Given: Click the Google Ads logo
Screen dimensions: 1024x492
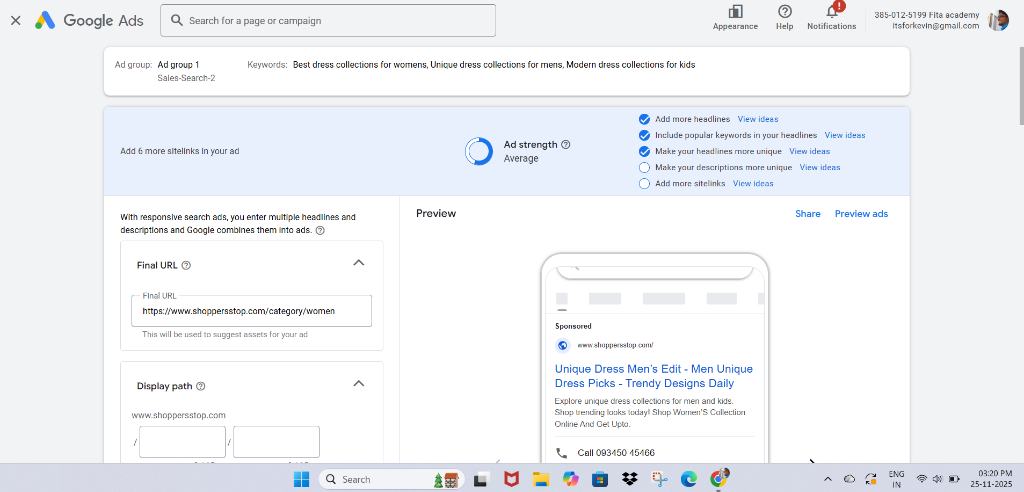Looking at the screenshot, I should click(89, 20).
